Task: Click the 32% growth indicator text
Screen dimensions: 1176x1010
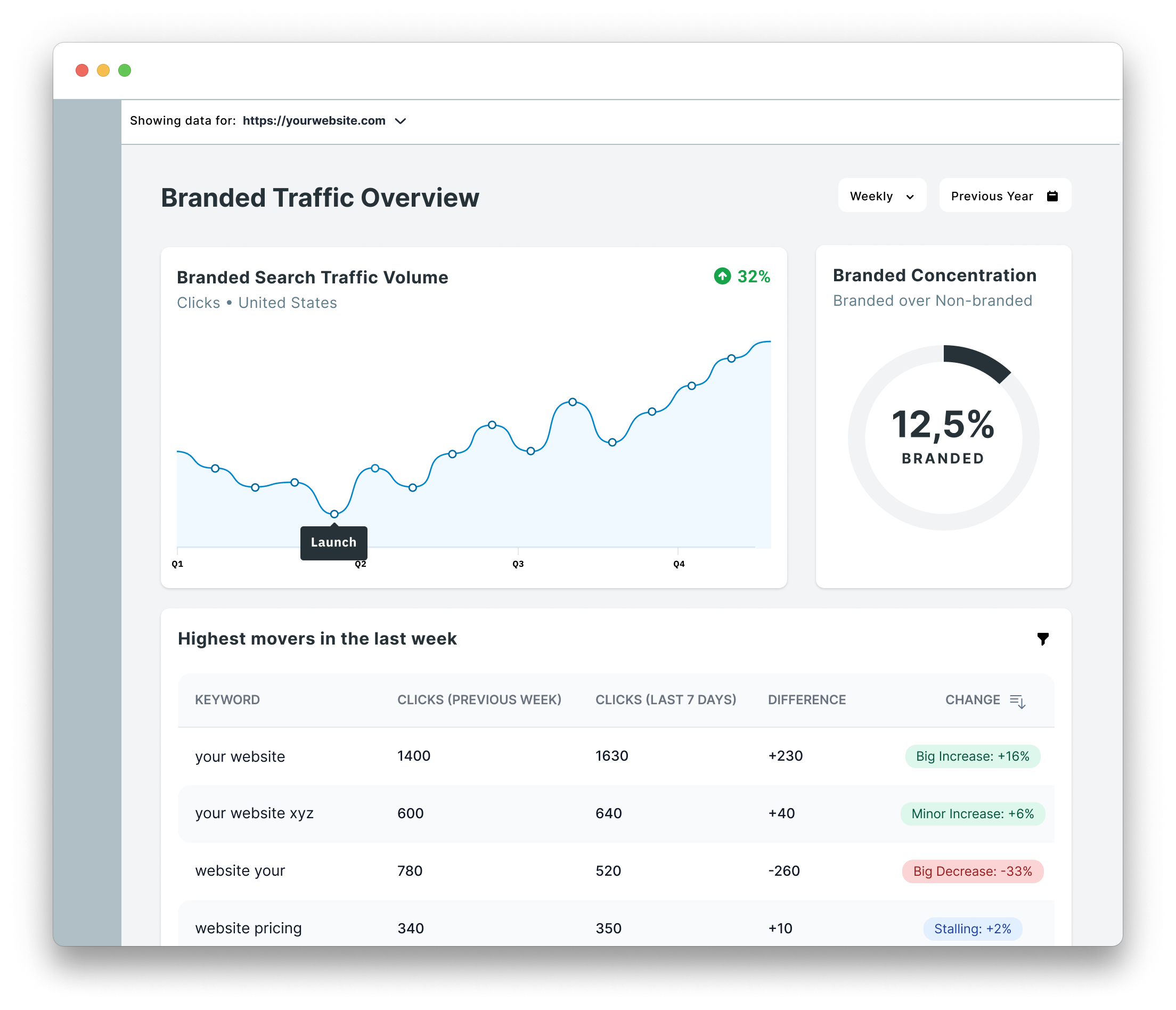Action: pyautogui.click(x=753, y=276)
